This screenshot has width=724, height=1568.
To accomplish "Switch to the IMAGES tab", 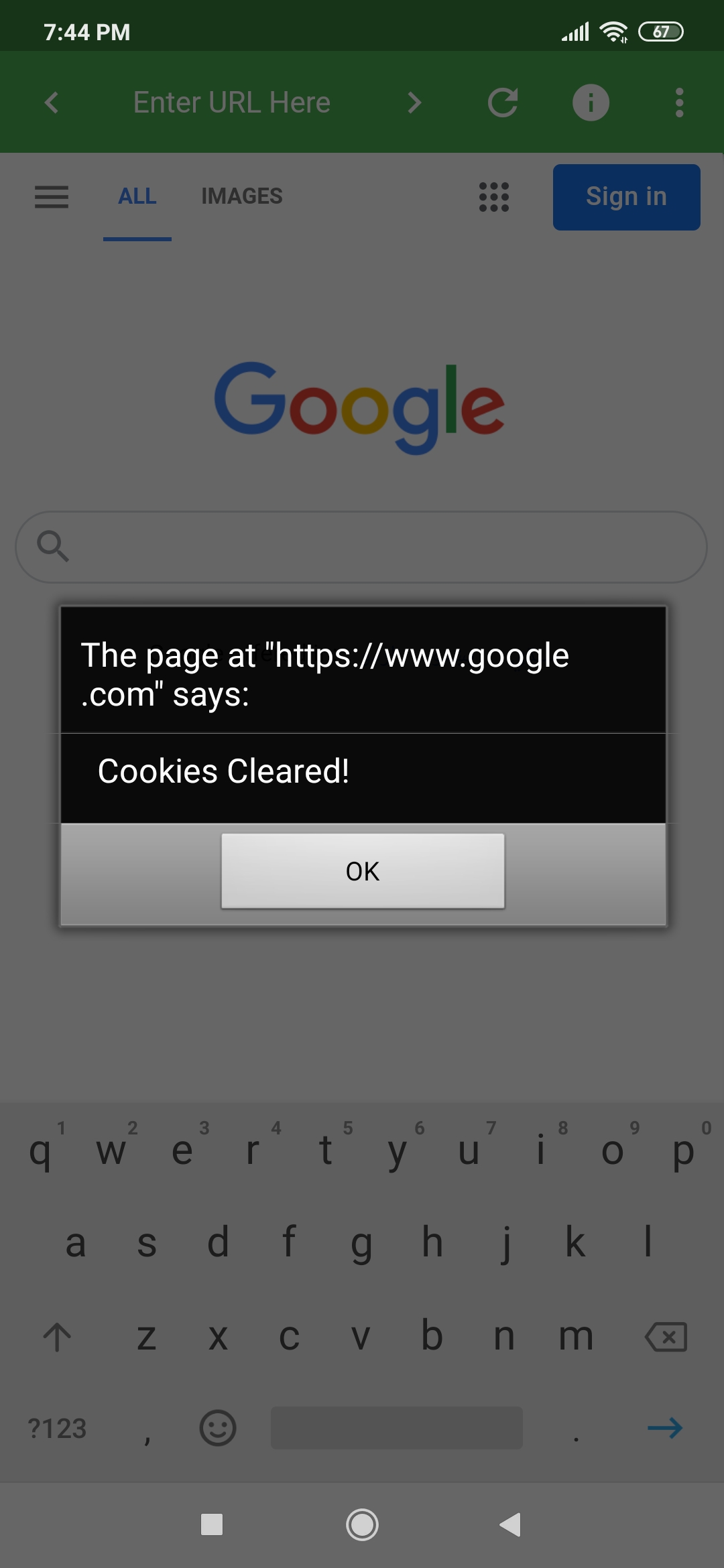I will coord(242,196).
